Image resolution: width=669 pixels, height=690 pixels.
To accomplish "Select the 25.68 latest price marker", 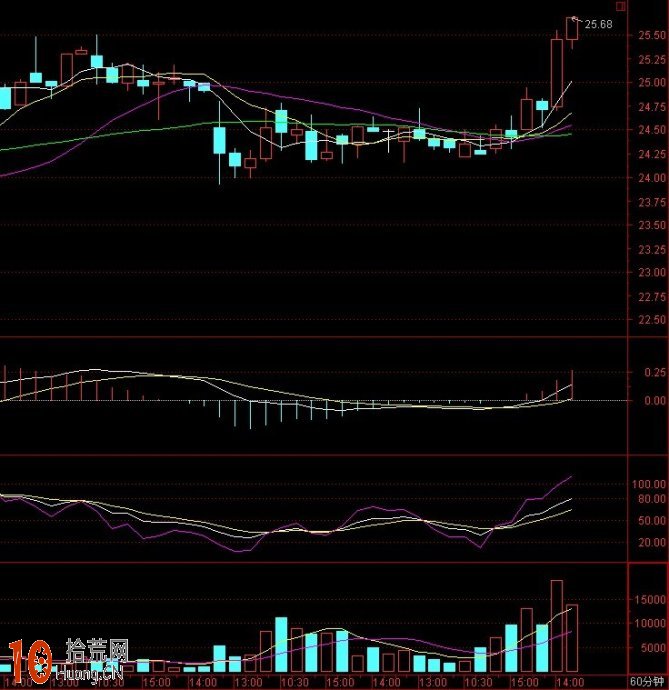I will click(x=598, y=24).
